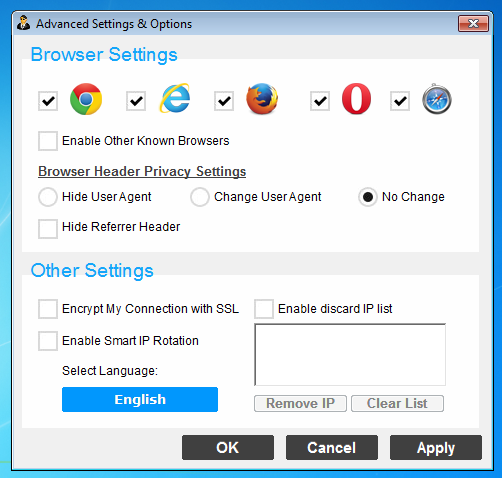Click the Remove IP button
Screen dimensions: 502x478
(x=300, y=404)
